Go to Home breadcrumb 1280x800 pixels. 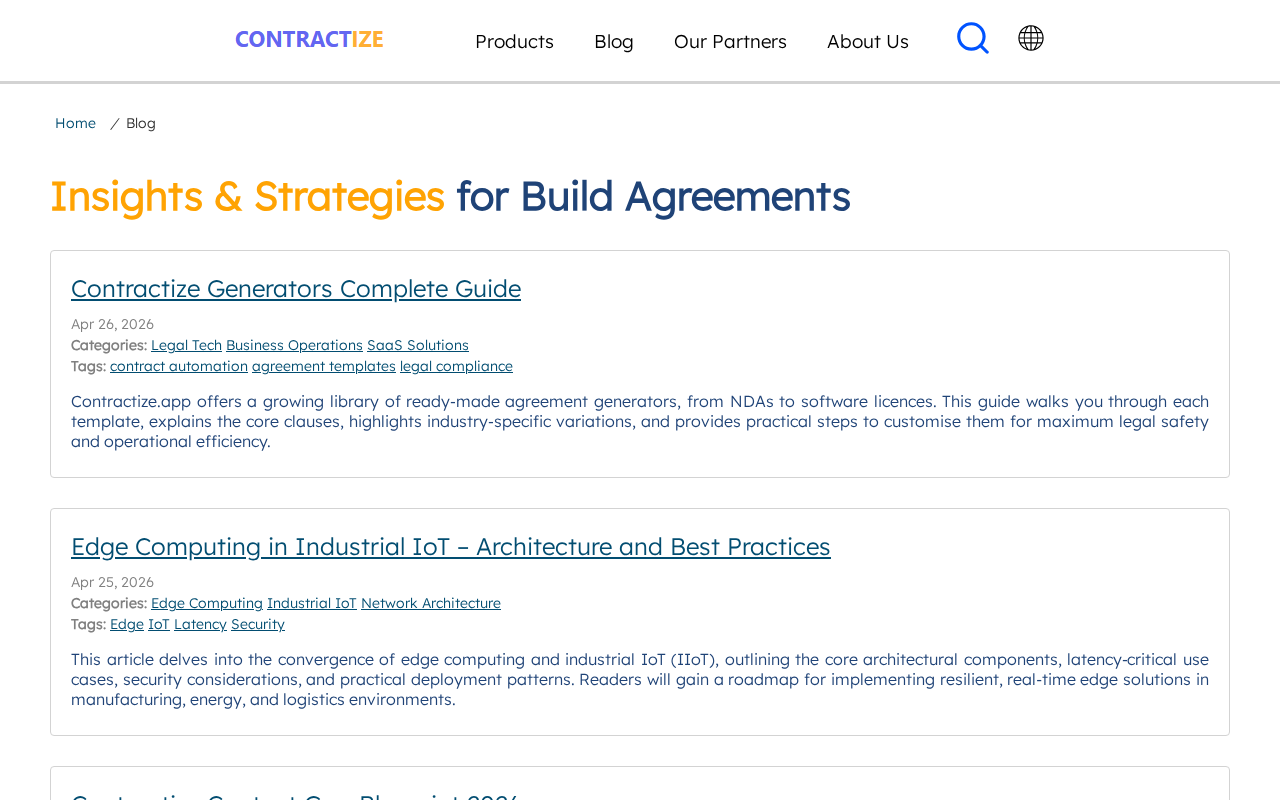pos(75,123)
